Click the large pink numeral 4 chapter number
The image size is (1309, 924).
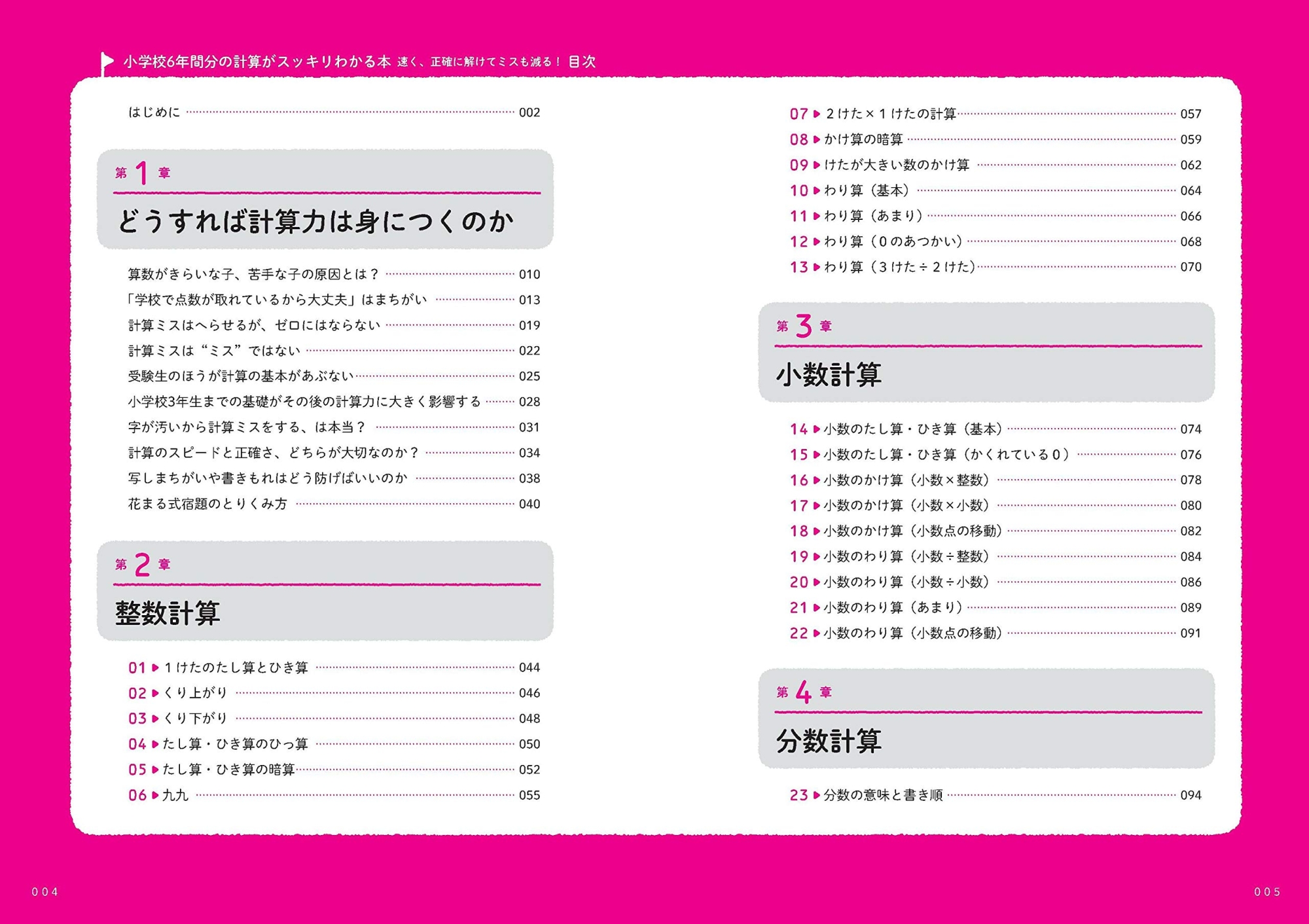coord(804,692)
